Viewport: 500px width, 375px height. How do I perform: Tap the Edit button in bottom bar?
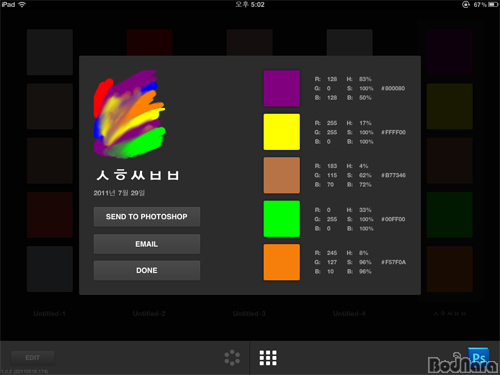[x=33, y=358]
